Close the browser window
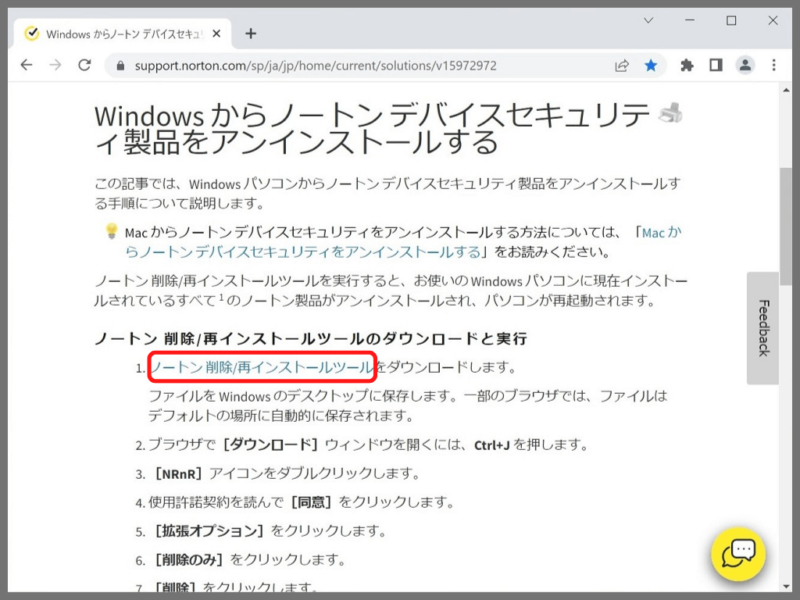 click(x=773, y=20)
